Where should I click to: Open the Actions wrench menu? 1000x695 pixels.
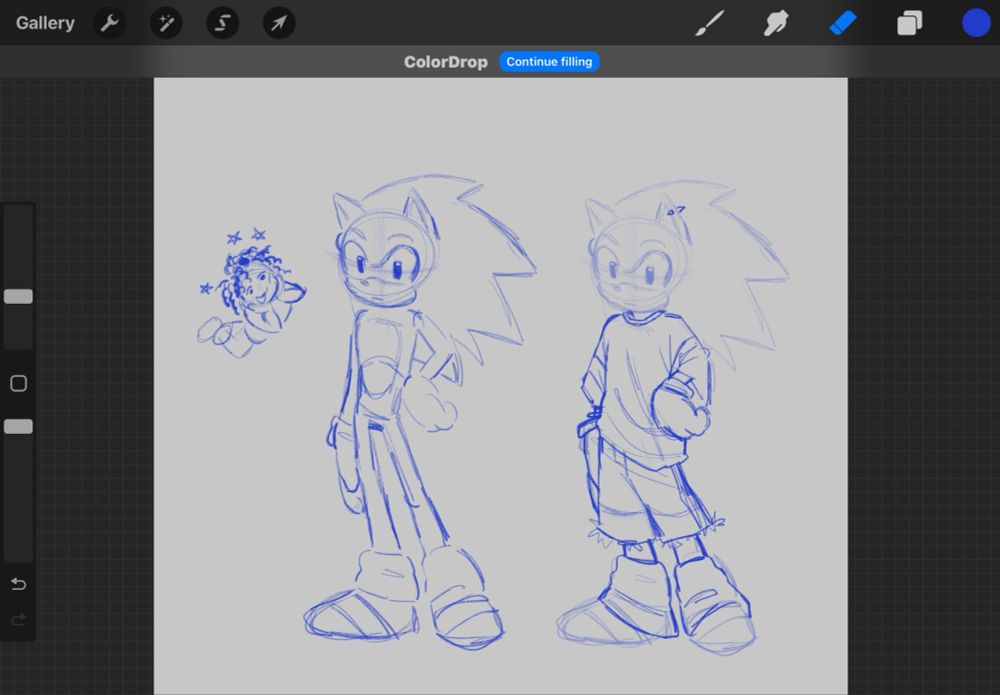coord(110,24)
